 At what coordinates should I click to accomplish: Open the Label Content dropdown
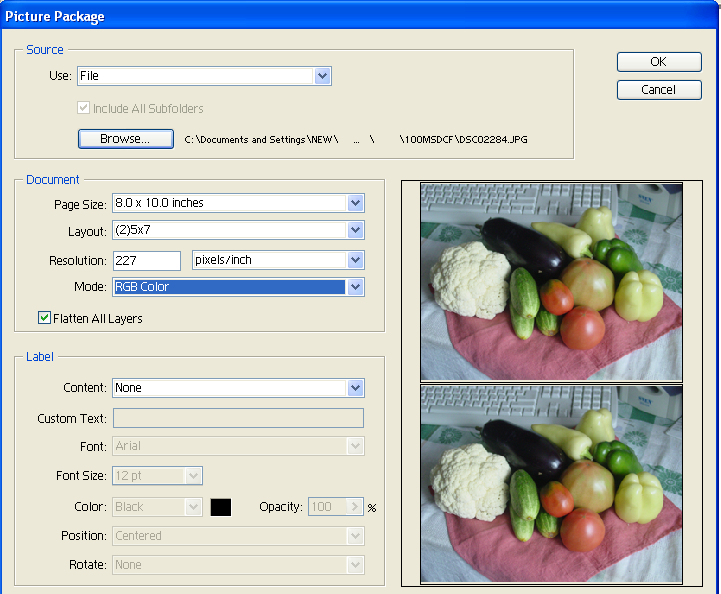coord(238,388)
